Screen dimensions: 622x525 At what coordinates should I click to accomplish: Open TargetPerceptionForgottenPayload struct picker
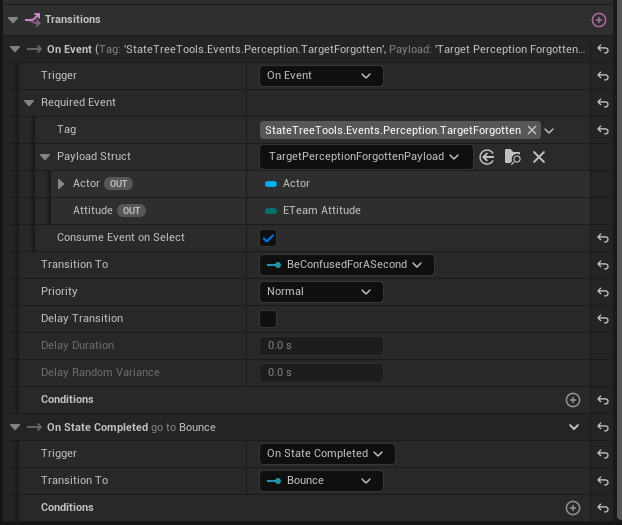pyautogui.click(x=366, y=157)
